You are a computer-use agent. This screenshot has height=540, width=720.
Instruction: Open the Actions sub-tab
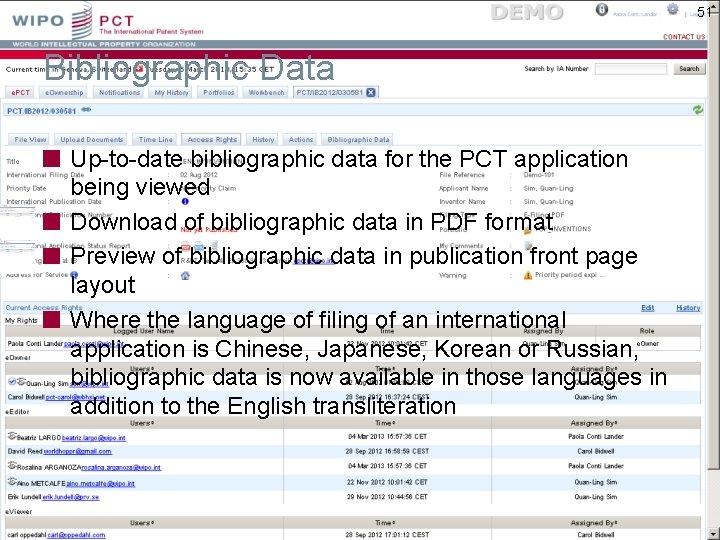click(301, 140)
